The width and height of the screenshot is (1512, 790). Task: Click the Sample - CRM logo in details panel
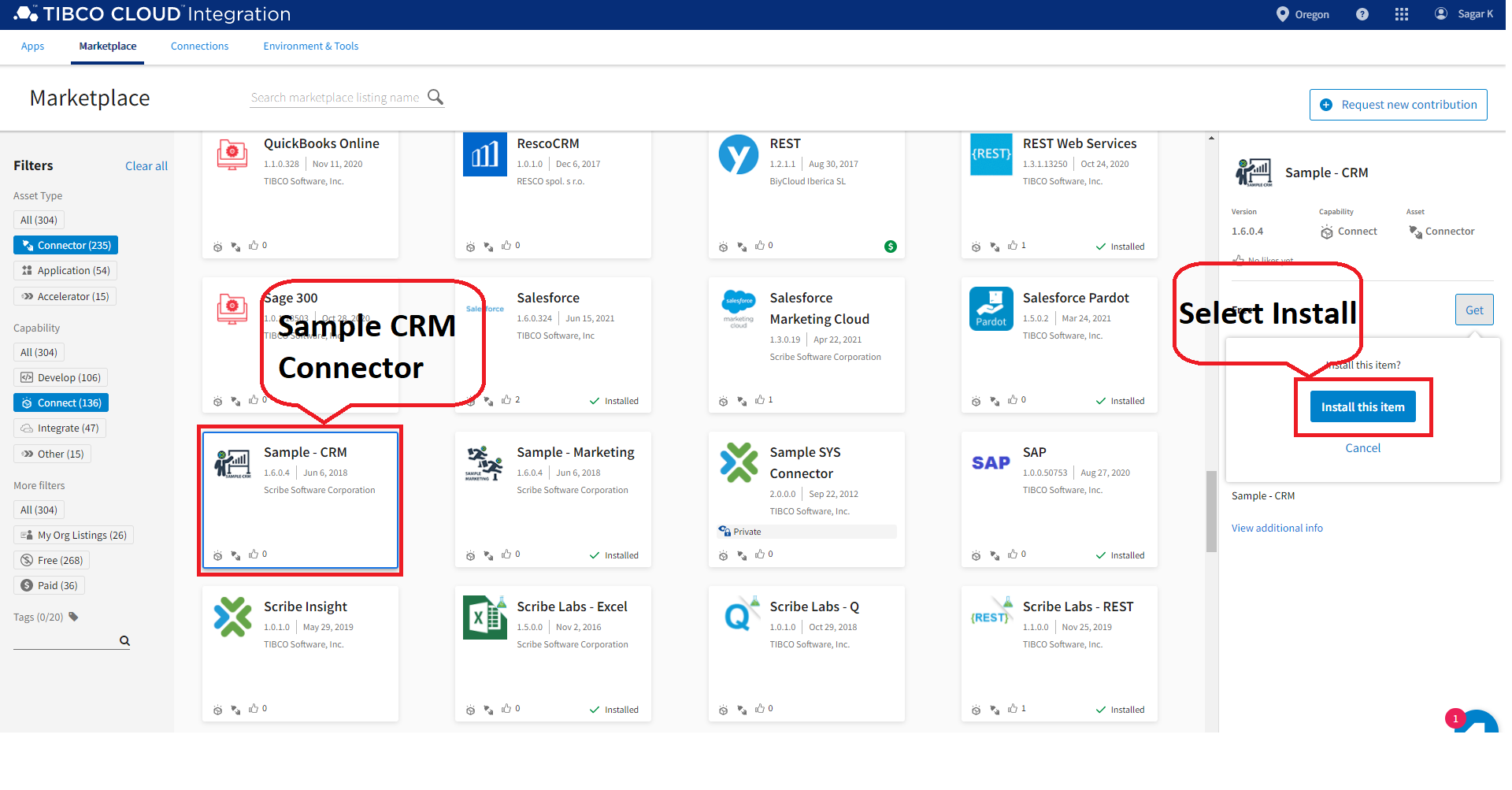coord(1254,172)
